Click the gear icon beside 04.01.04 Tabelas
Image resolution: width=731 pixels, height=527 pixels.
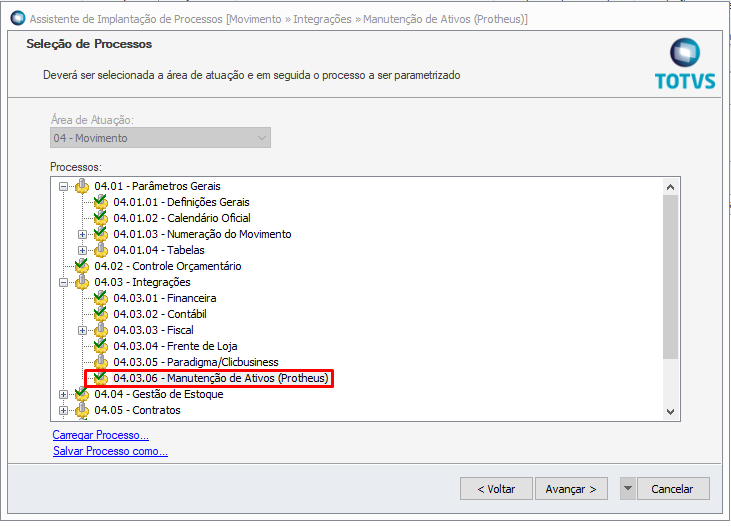tap(101, 250)
